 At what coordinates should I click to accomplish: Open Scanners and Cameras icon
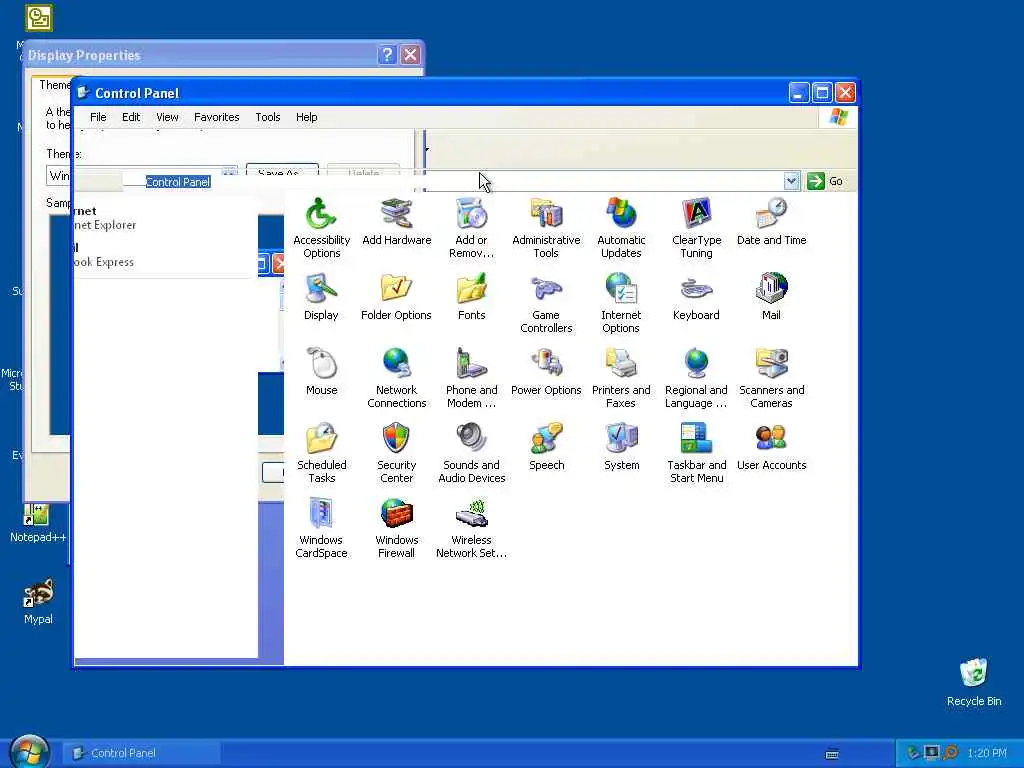coord(771,364)
